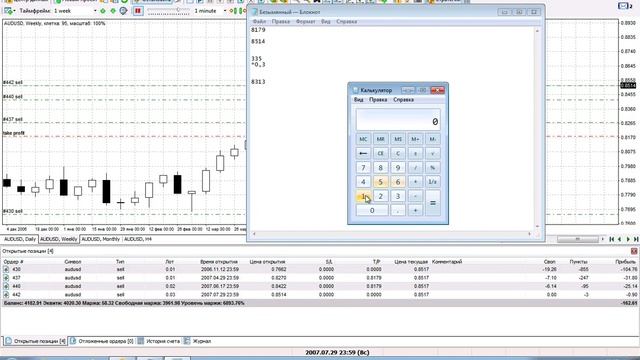
Task: Click the round clock icon beside pause button
Action: (x=123, y=11)
